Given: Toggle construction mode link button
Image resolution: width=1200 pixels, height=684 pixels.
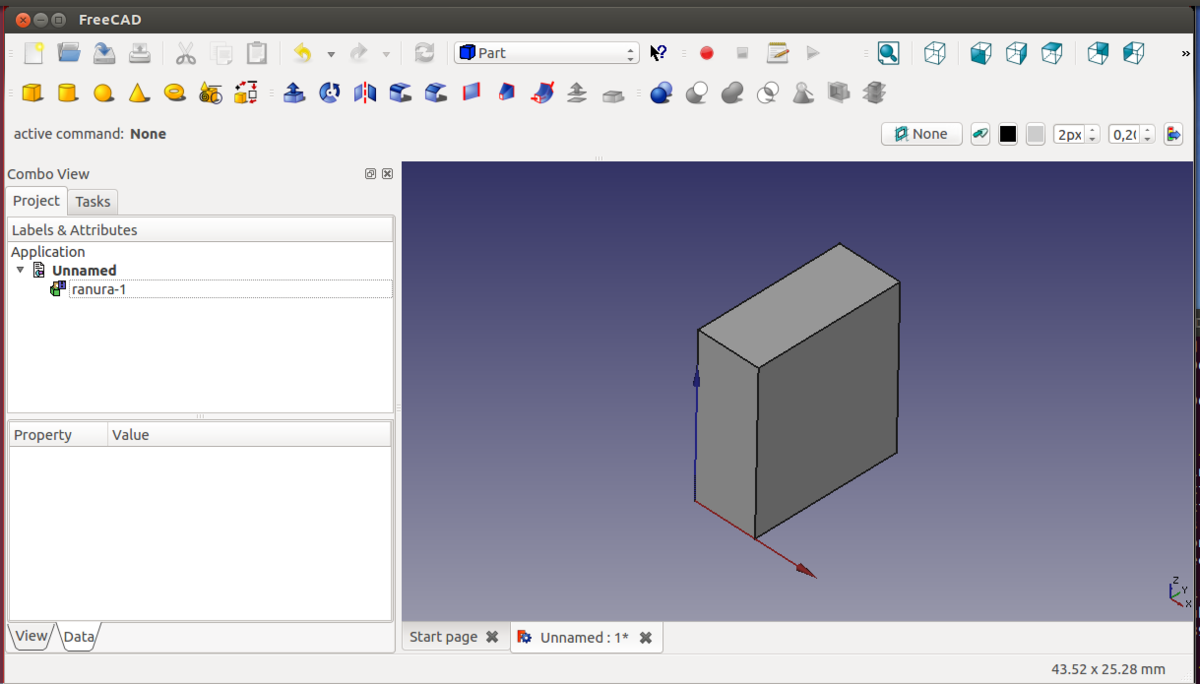Looking at the screenshot, I should (980, 134).
